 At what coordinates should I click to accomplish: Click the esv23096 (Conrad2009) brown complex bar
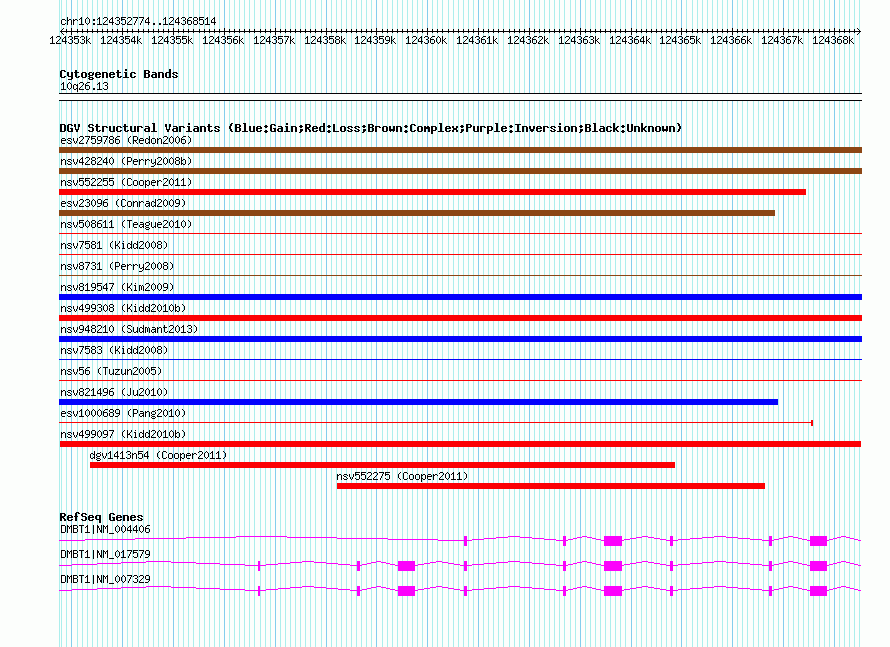pos(417,213)
